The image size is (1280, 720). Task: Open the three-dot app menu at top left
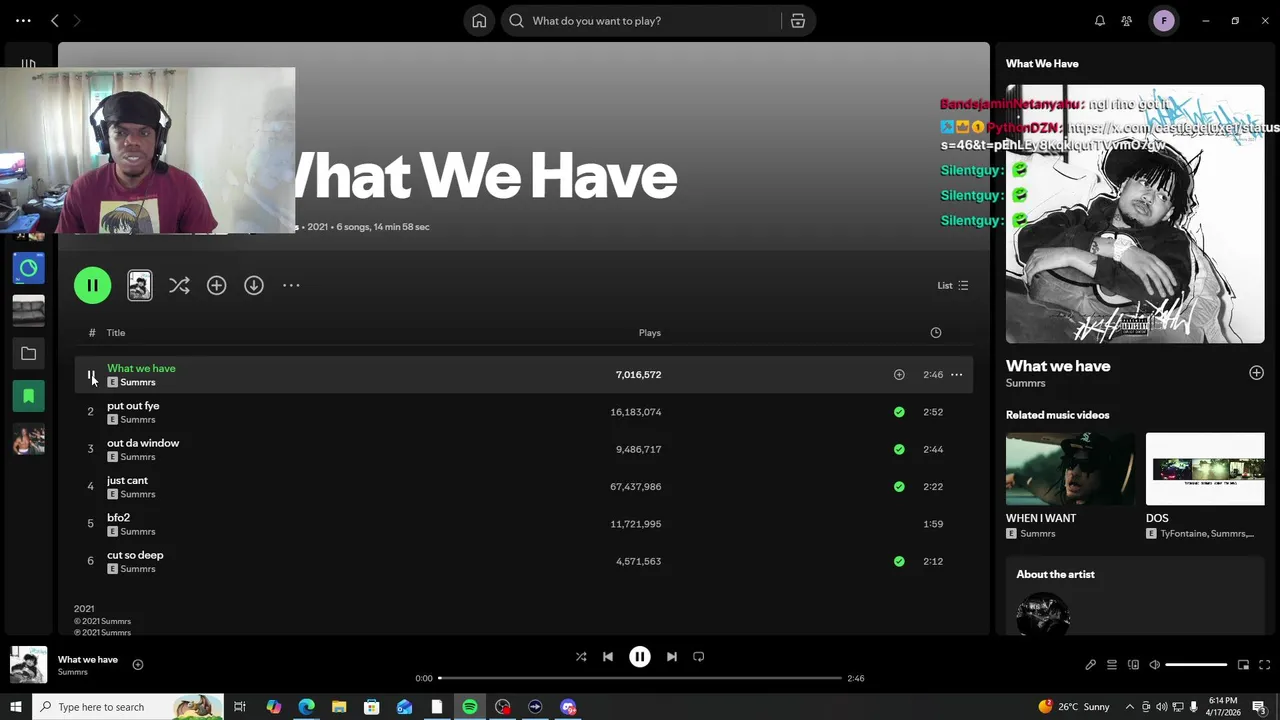click(x=23, y=21)
